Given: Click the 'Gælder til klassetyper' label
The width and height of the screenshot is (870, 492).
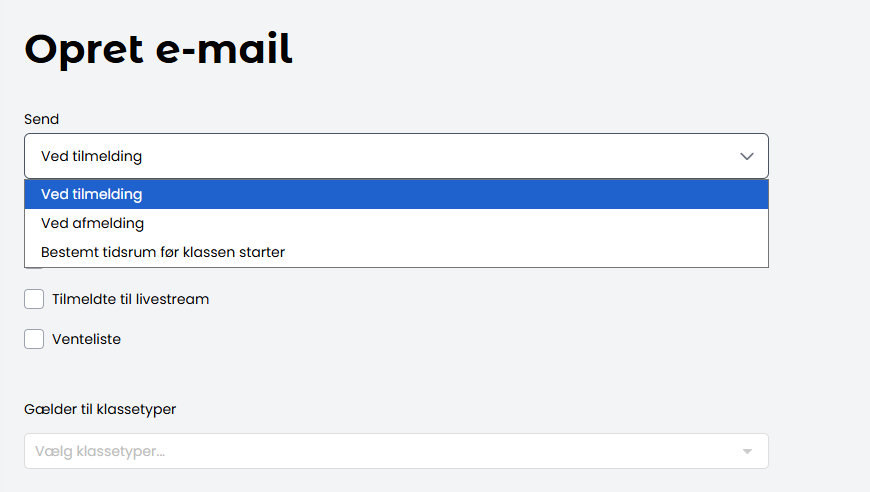Looking at the screenshot, I should pyautogui.click(x=100, y=408).
